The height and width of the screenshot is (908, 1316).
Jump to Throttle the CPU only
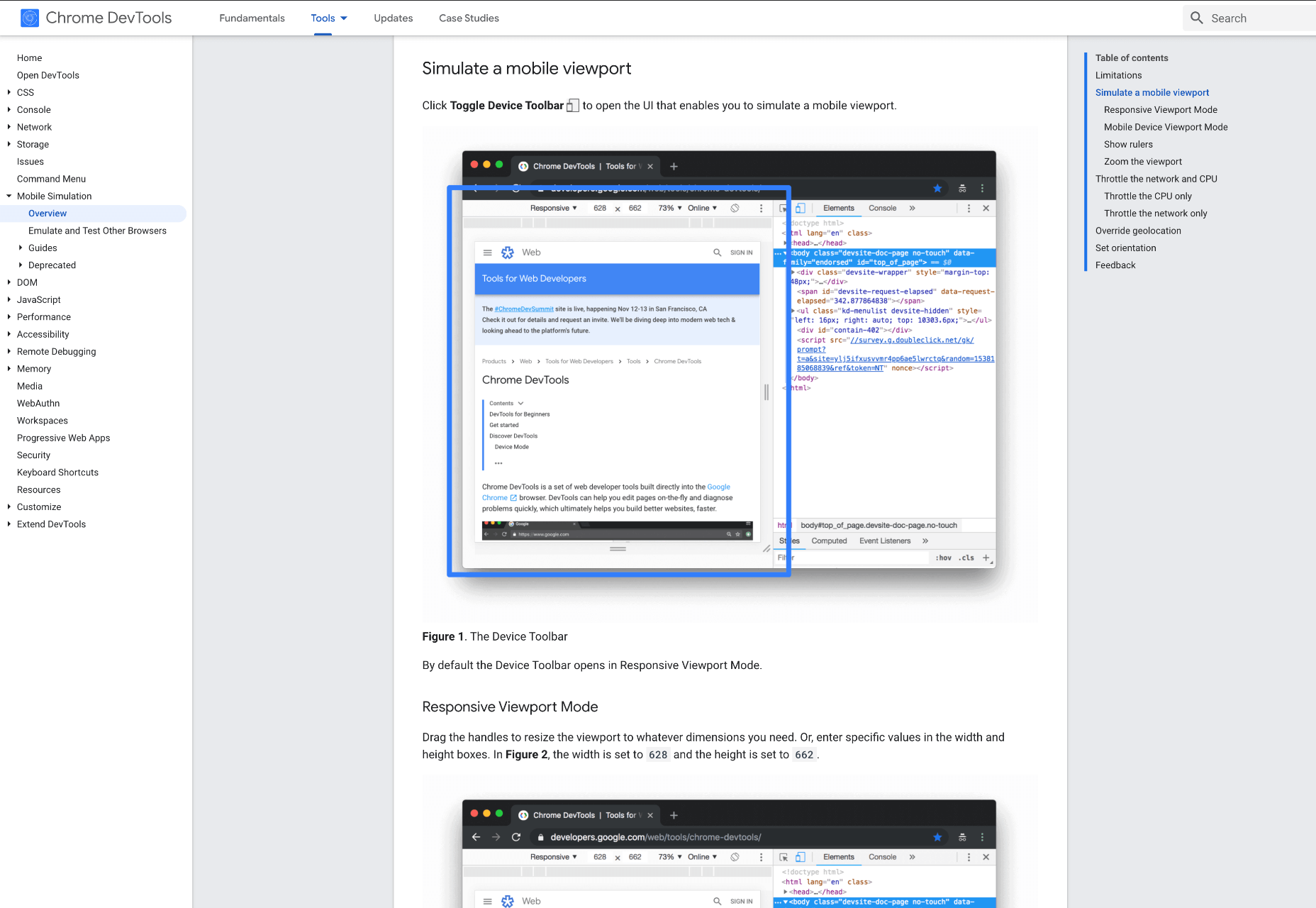point(1147,196)
